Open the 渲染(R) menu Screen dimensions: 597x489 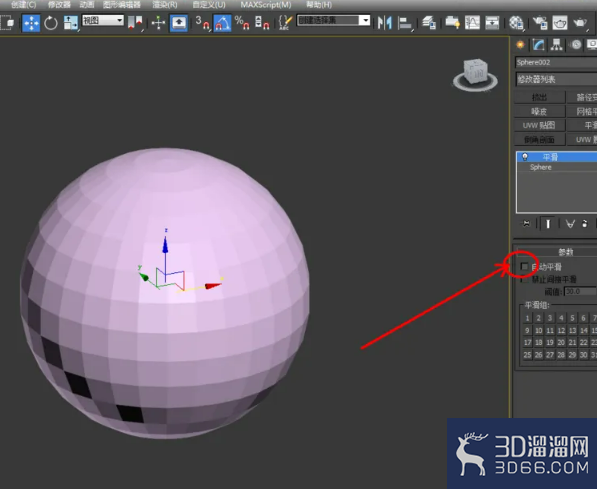(165, 5)
